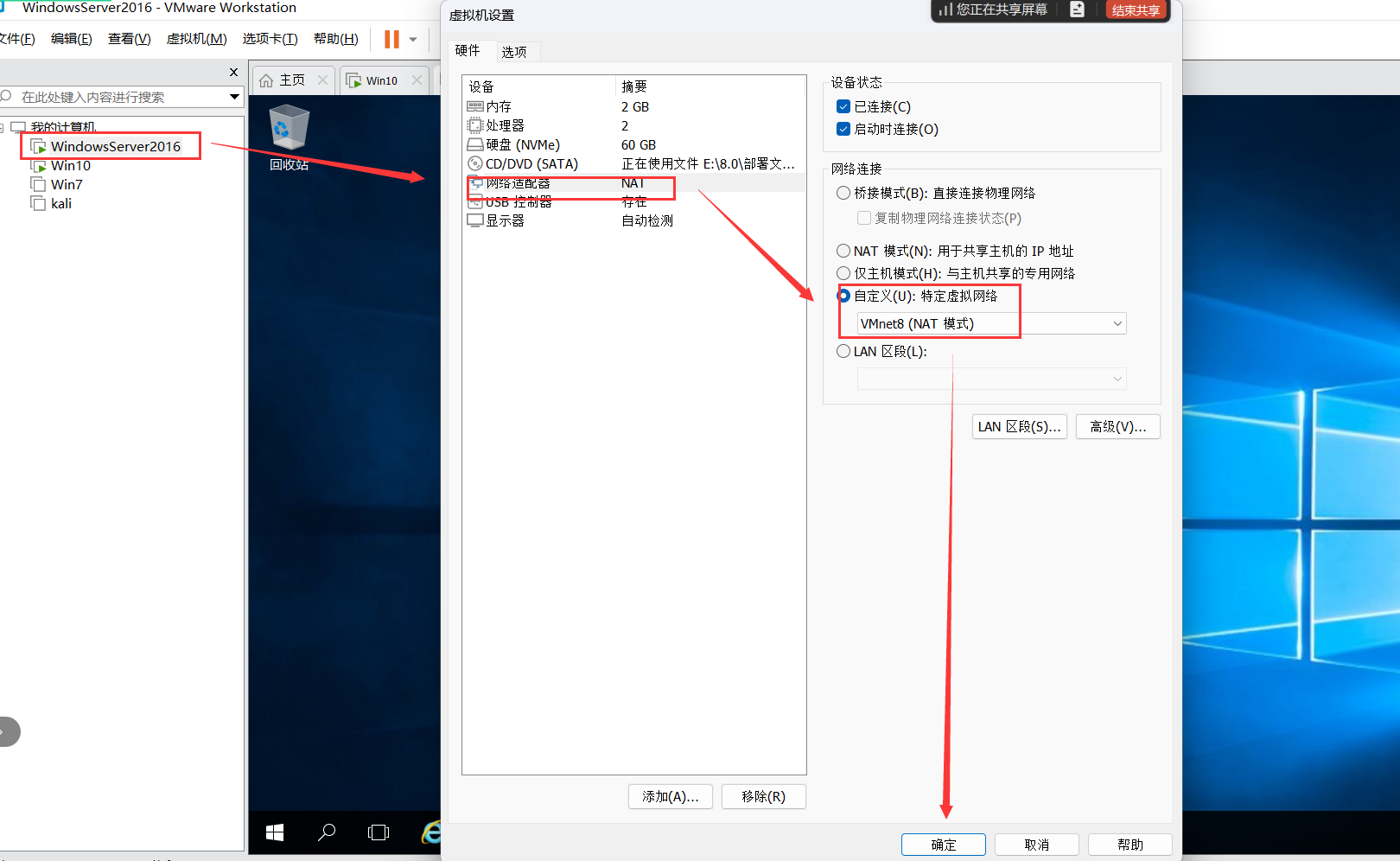
Task: Open the 选项卡(T) menu
Action: [270, 39]
